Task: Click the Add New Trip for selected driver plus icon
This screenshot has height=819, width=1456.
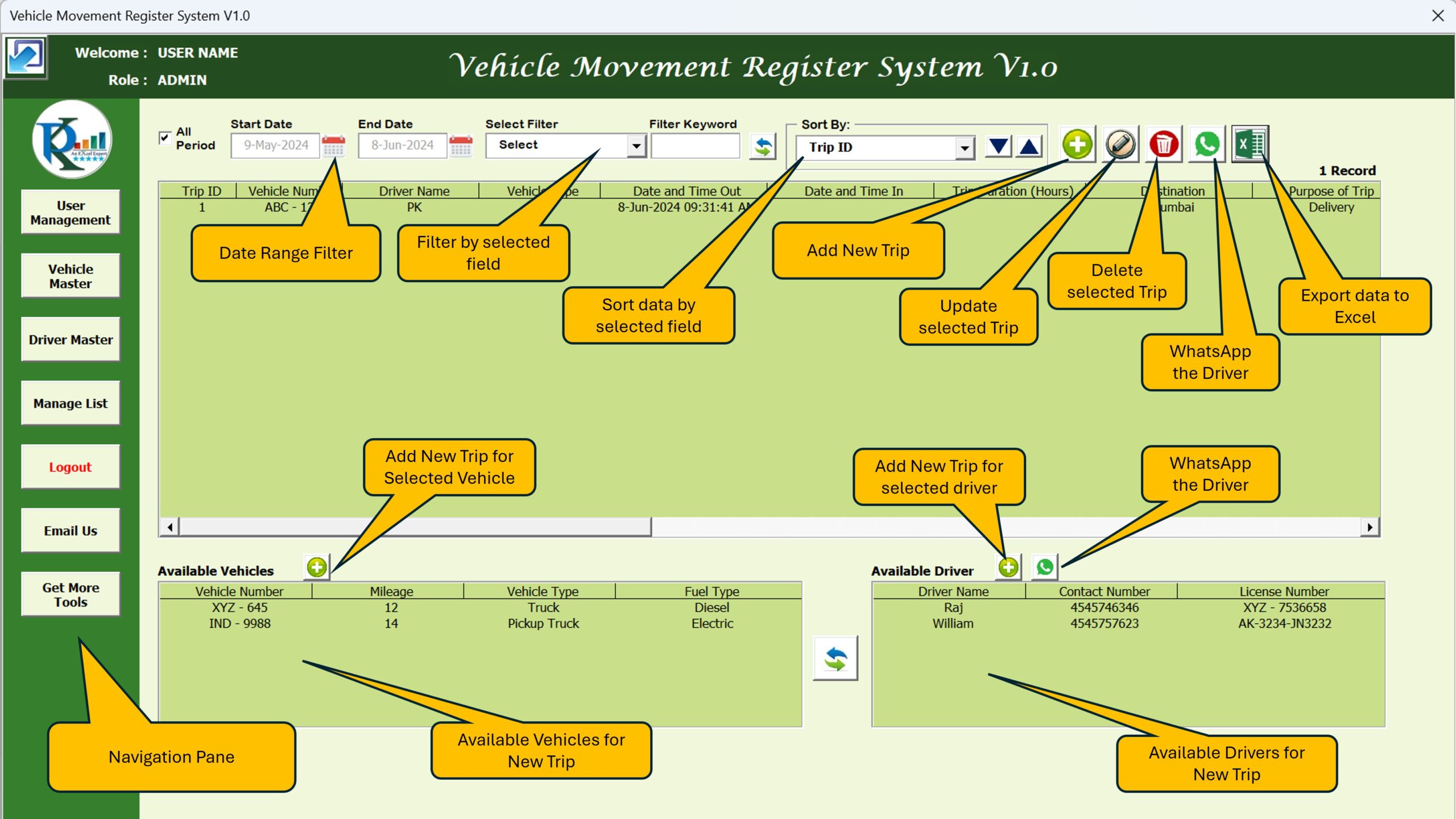Action: point(1007,567)
